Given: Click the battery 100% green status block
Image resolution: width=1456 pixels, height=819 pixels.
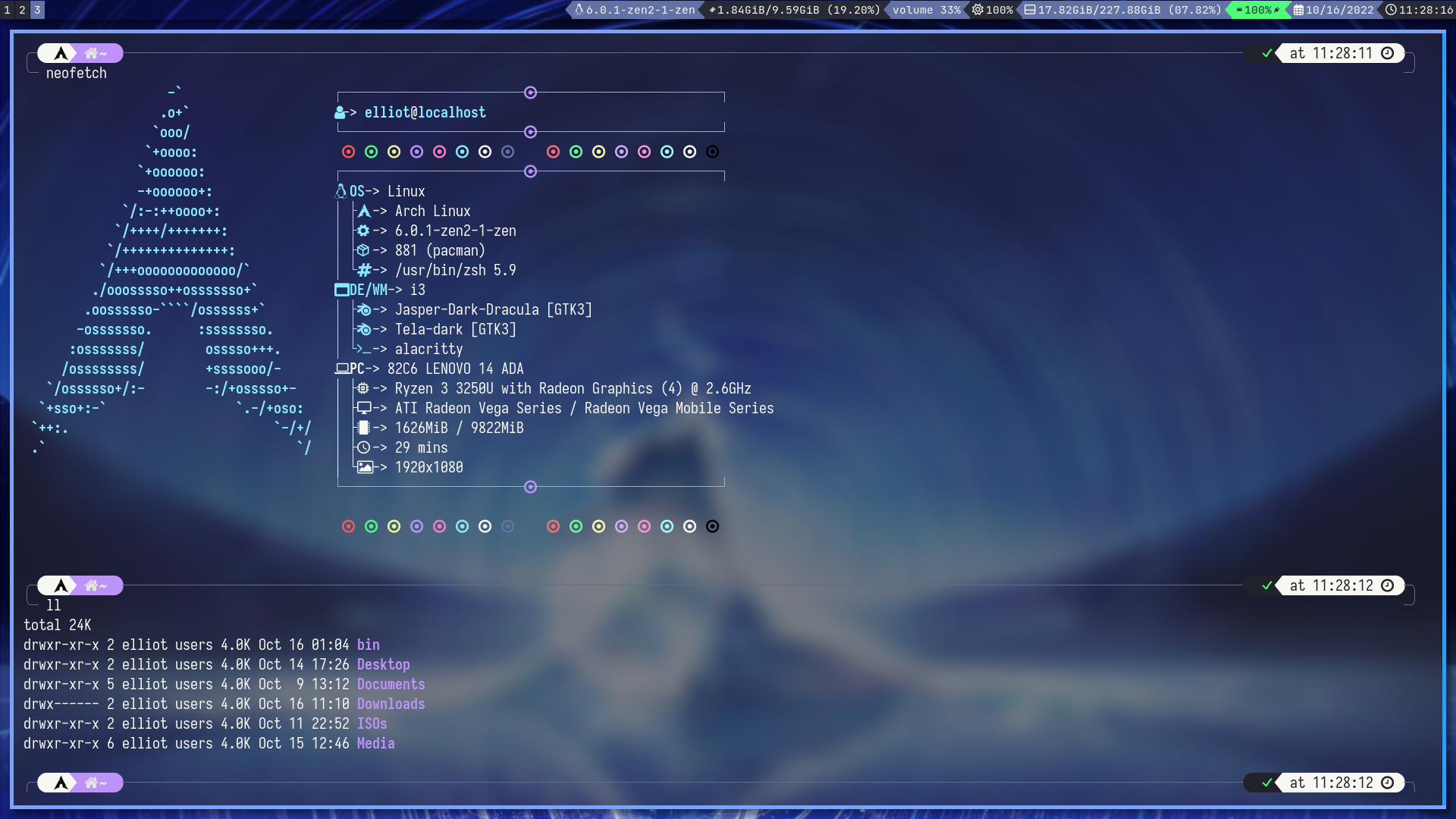Looking at the screenshot, I should pyautogui.click(x=1258, y=10).
